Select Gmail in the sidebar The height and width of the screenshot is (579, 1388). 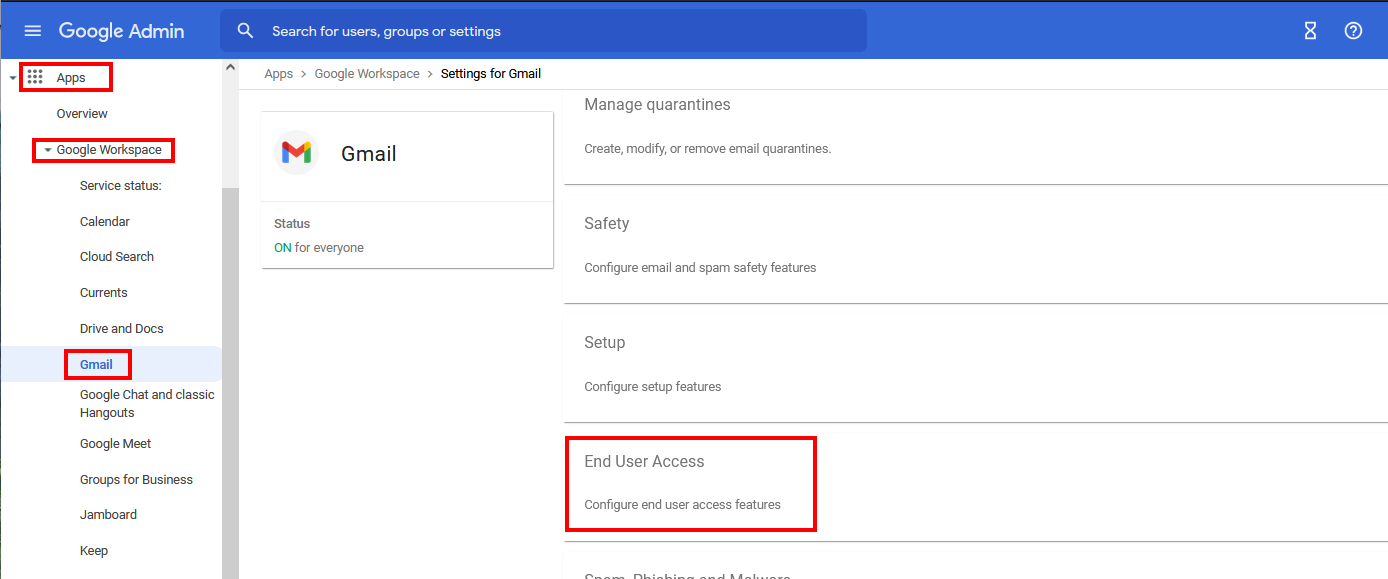(x=97, y=365)
